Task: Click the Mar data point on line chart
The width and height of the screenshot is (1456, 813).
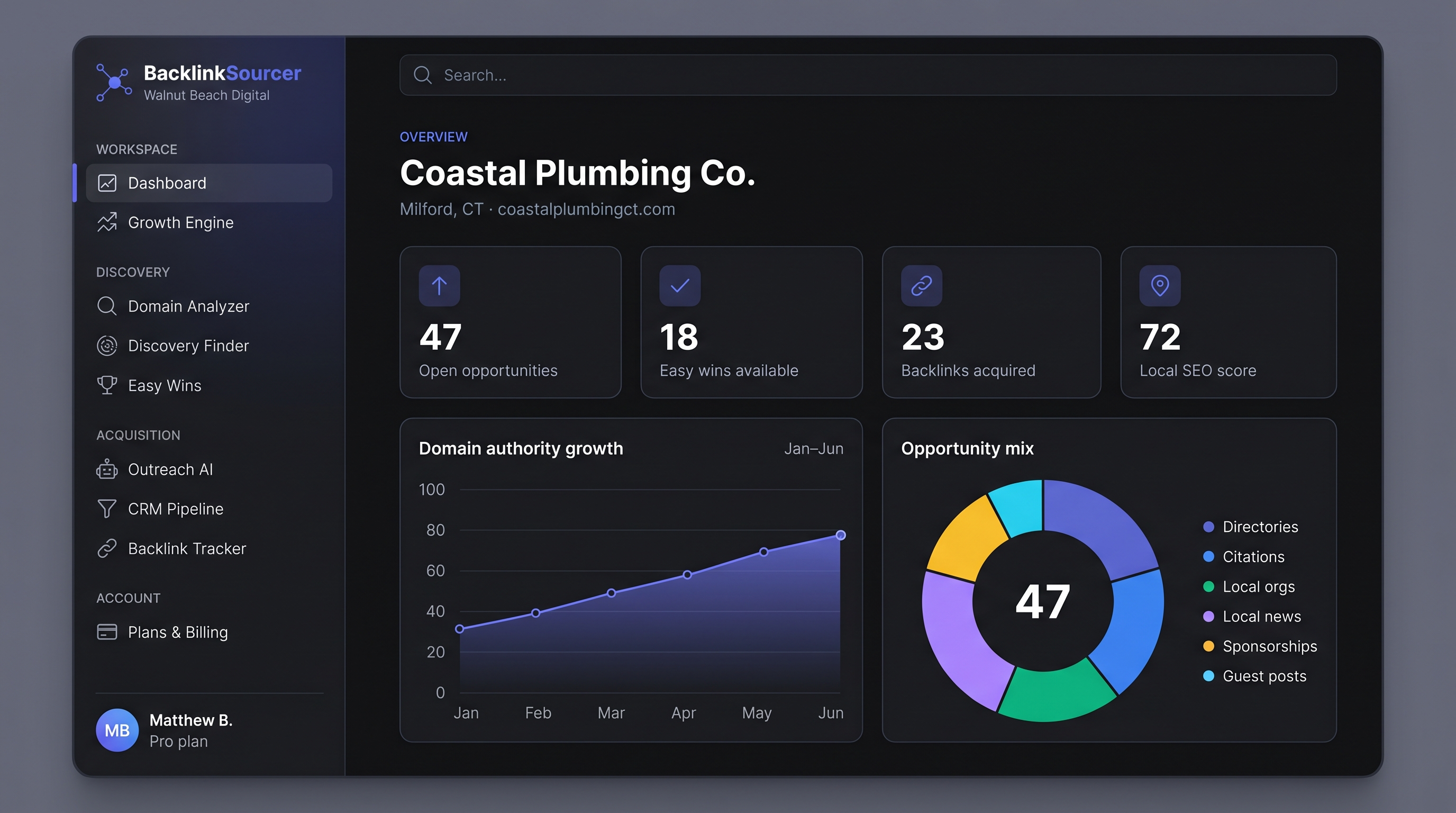Action: click(611, 593)
